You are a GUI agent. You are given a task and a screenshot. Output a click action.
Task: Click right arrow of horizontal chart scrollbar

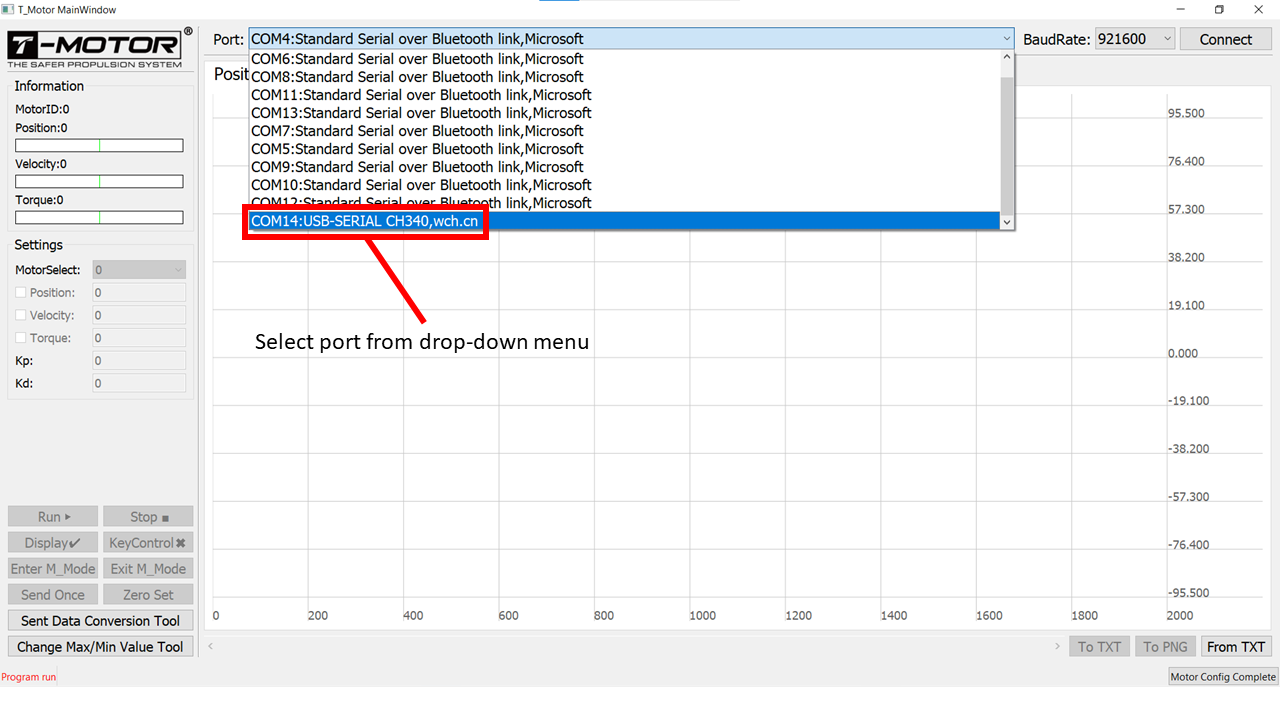pos(1057,647)
